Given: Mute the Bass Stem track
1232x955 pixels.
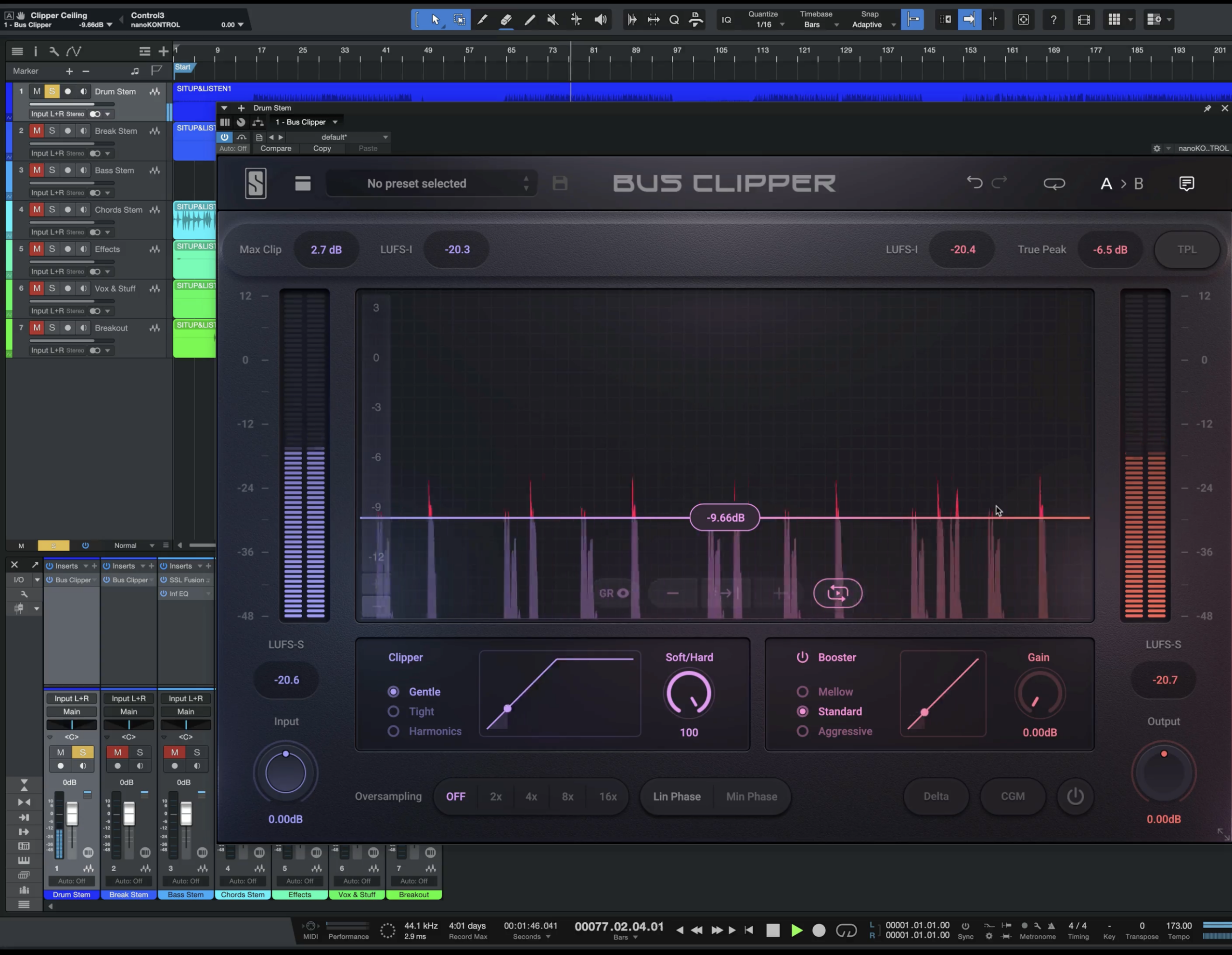Looking at the screenshot, I should (37, 170).
